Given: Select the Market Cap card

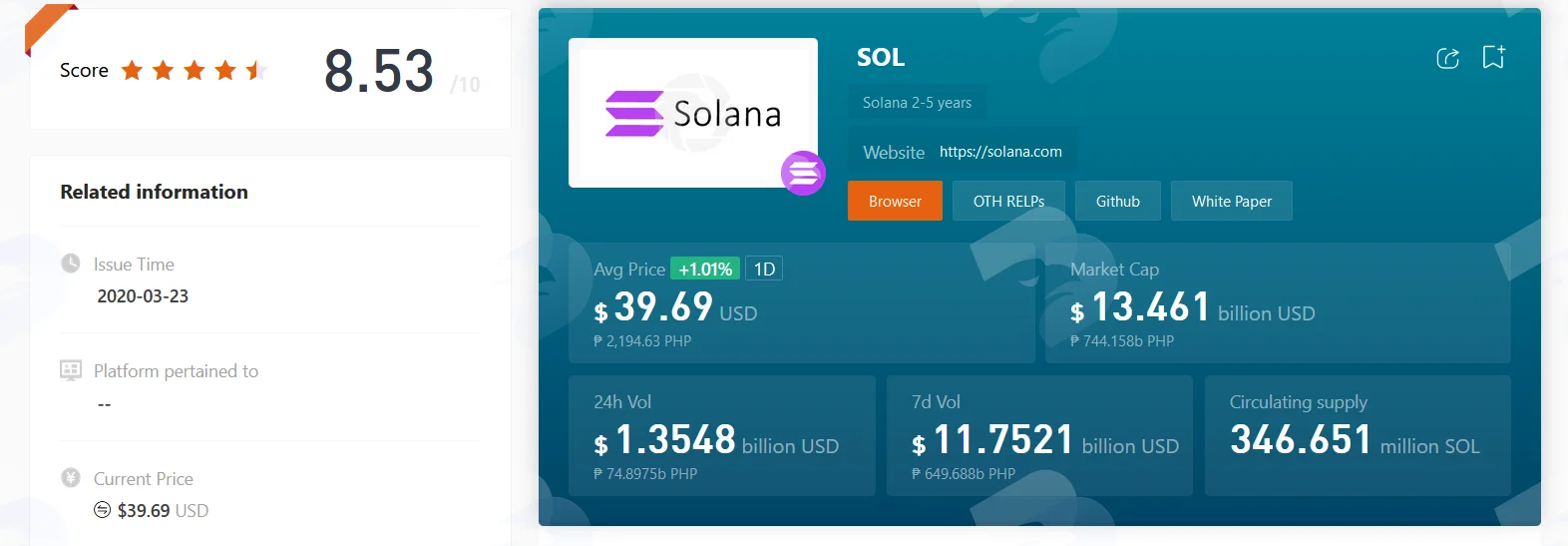Looking at the screenshot, I should (x=1278, y=303).
